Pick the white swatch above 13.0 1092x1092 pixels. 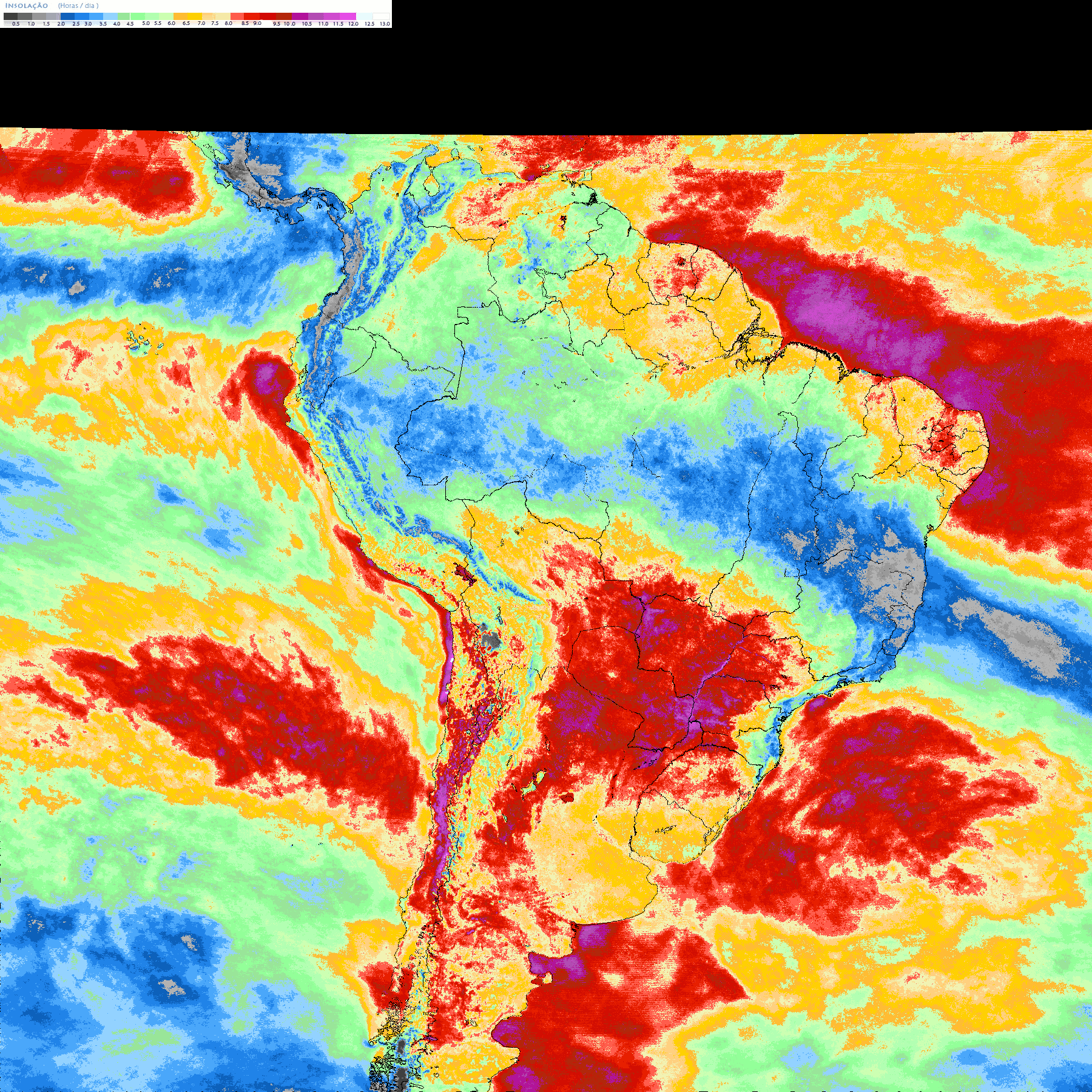click(x=381, y=16)
